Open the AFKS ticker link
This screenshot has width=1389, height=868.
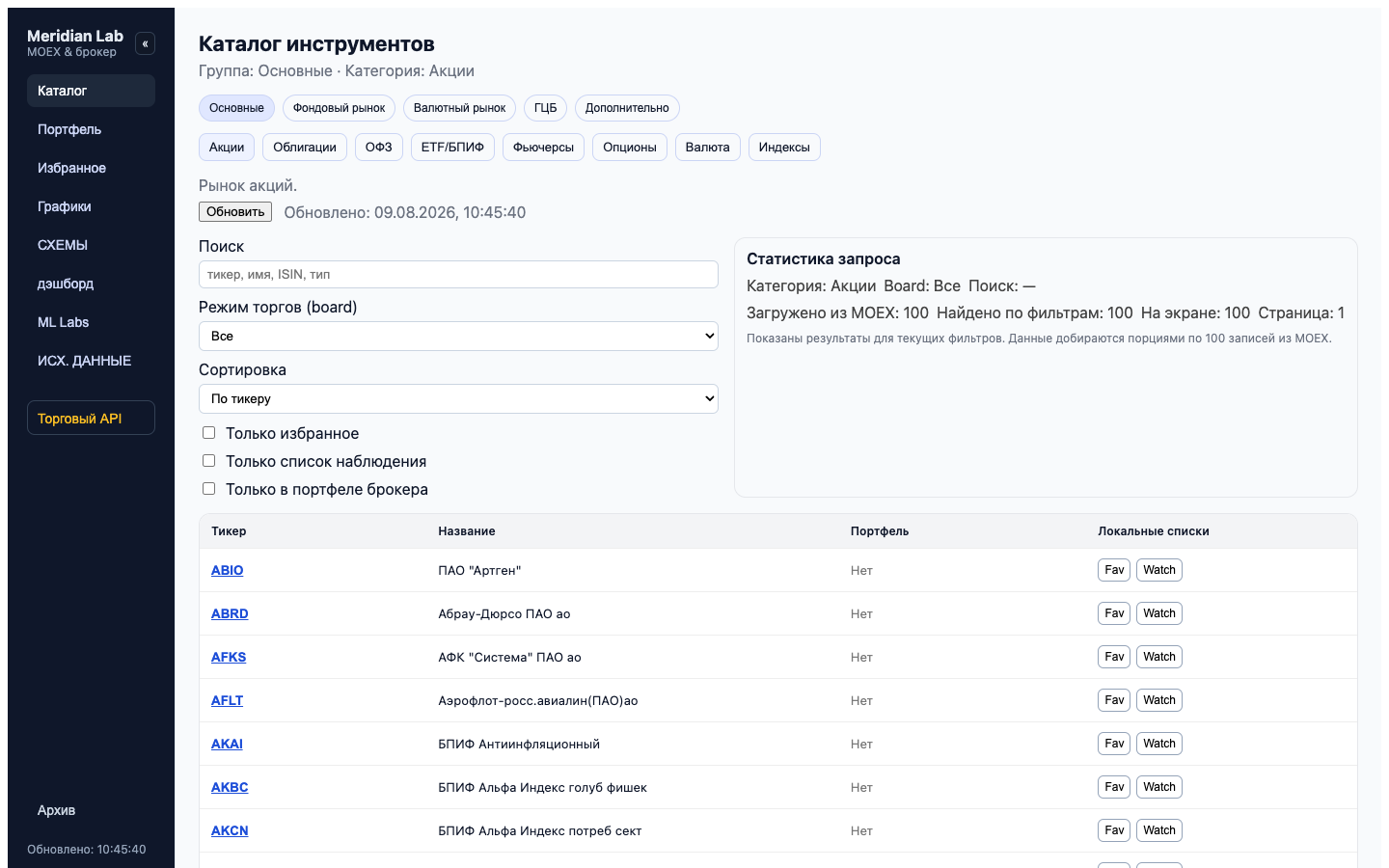pos(229,657)
